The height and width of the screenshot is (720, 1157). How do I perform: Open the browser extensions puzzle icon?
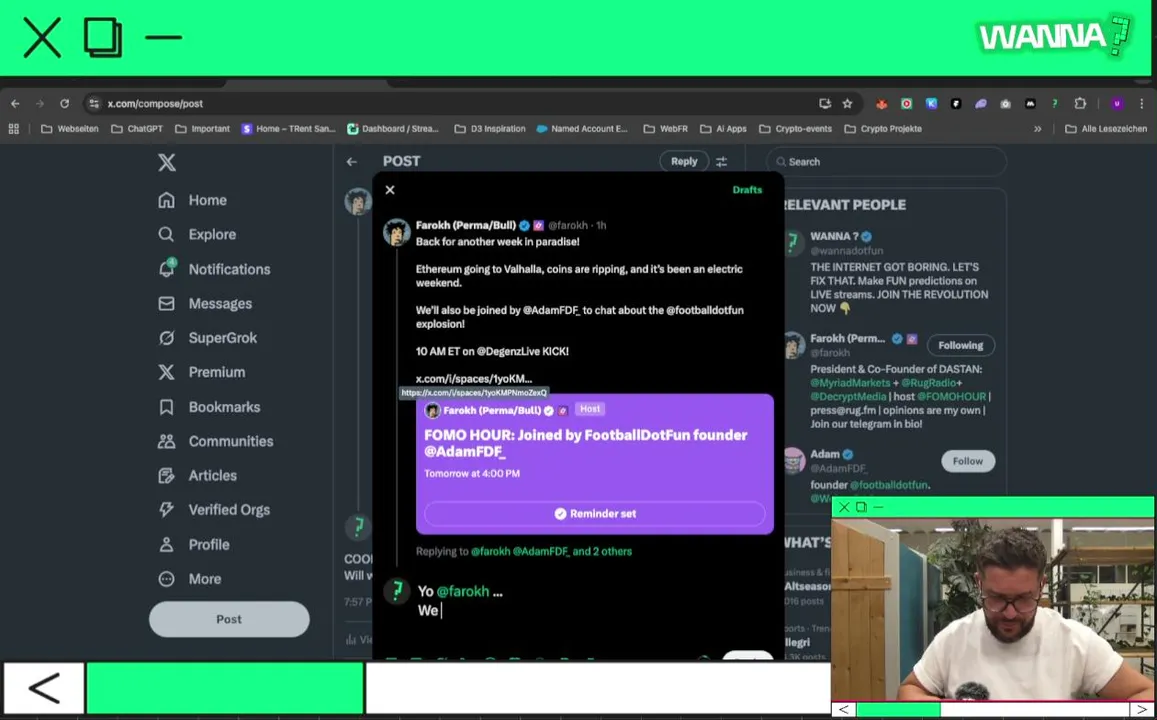coord(1080,103)
